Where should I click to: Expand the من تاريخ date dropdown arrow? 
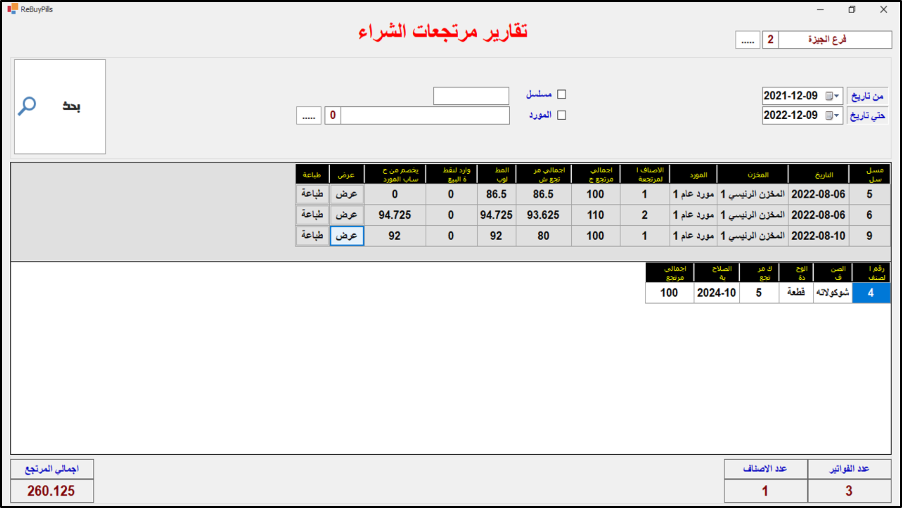(x=838, y=96)
